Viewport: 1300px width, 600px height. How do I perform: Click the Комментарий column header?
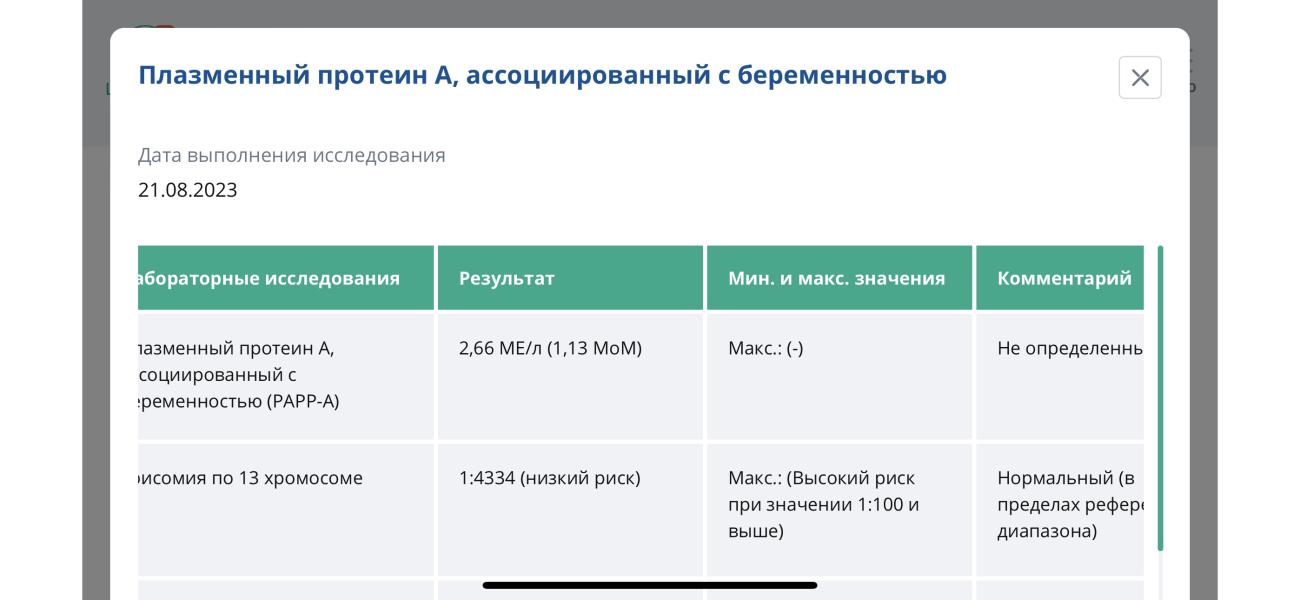click(x=1060, y=278)
